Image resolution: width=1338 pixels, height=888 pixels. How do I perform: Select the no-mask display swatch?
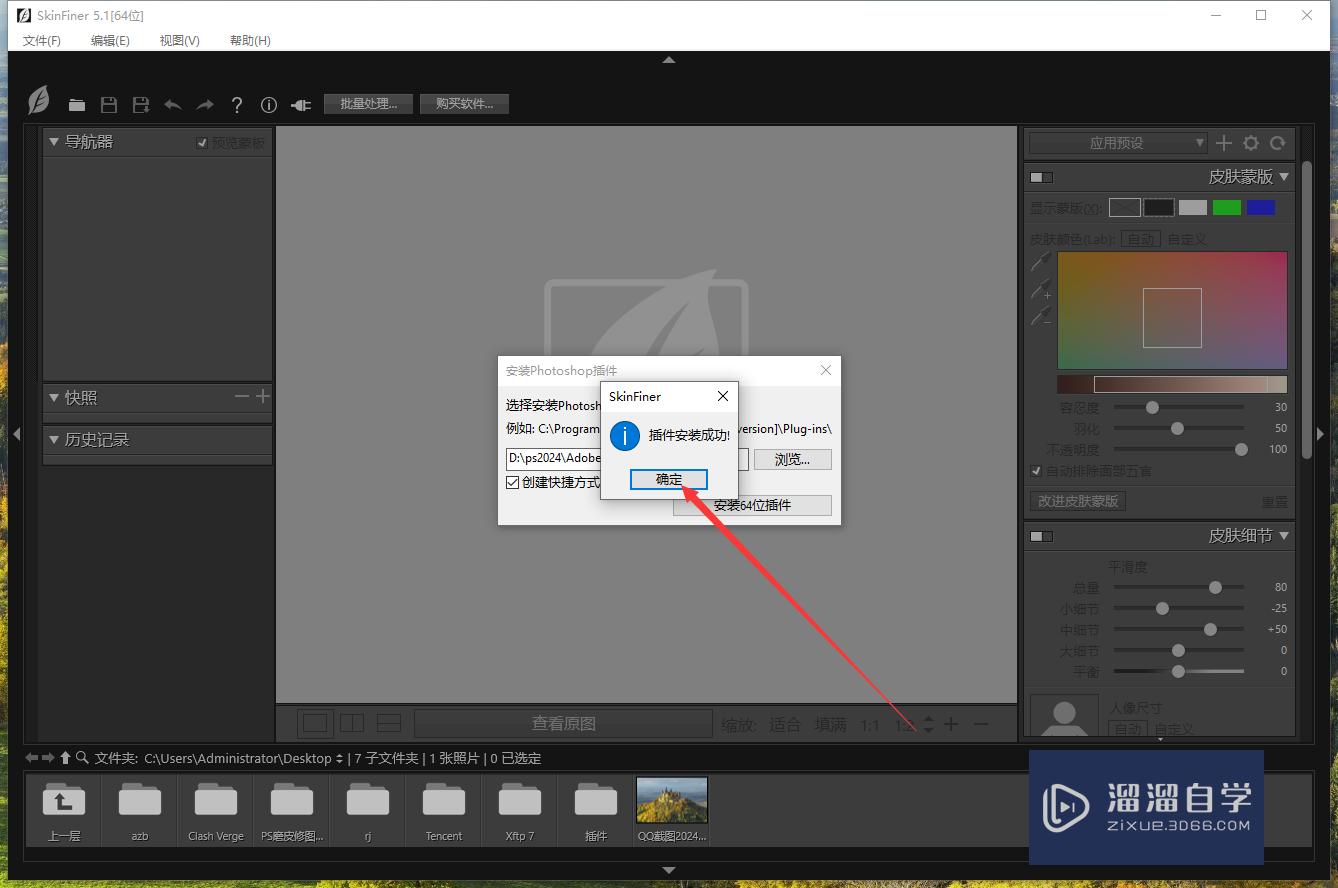pos(1125,207)
